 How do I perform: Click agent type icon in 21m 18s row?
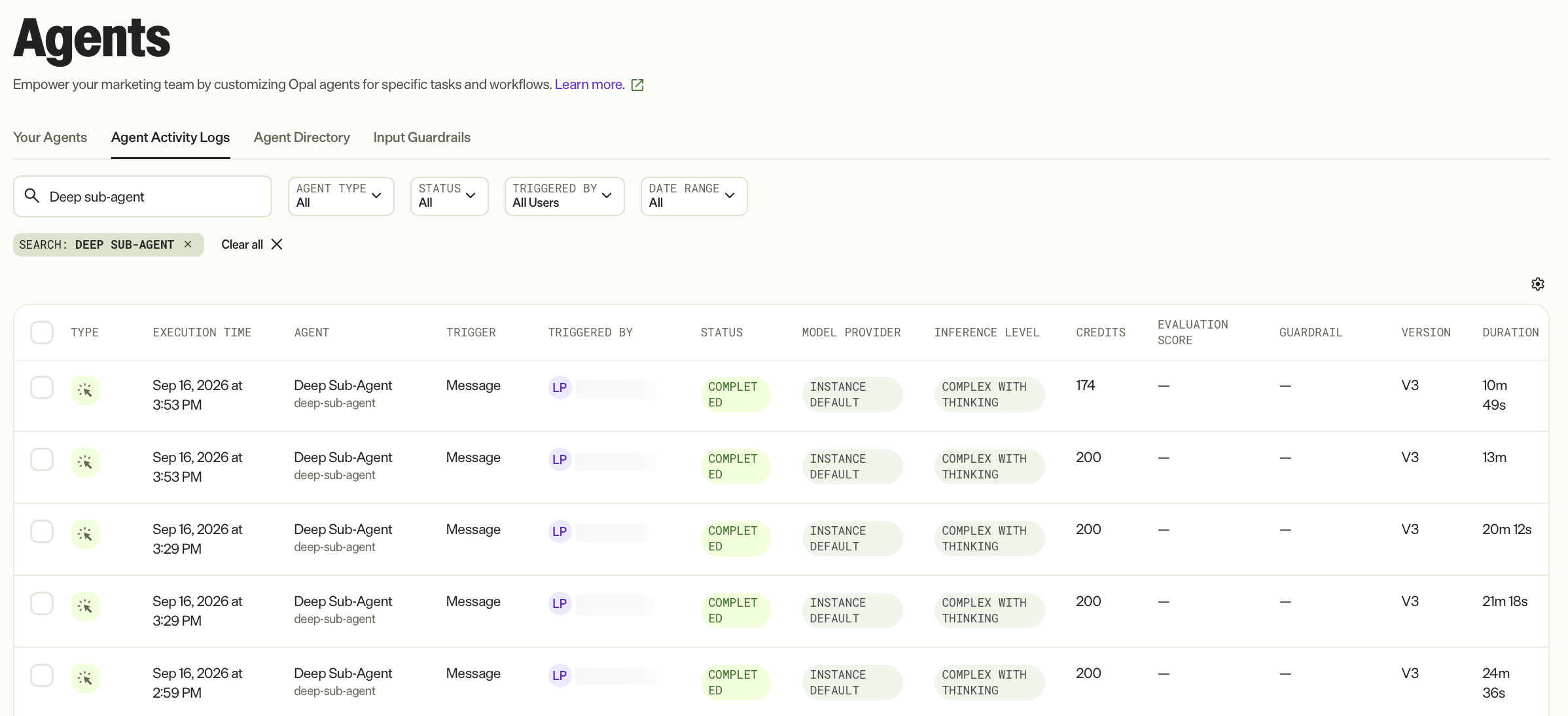tap(85, 607)
